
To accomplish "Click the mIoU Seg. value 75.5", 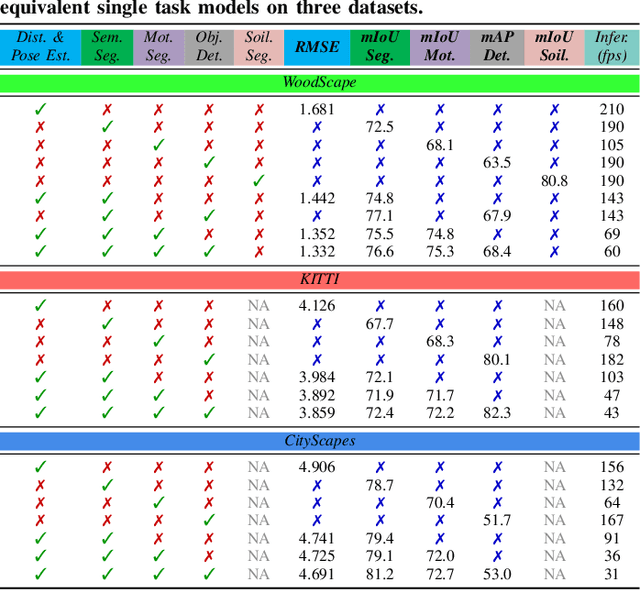I will 380,234.
